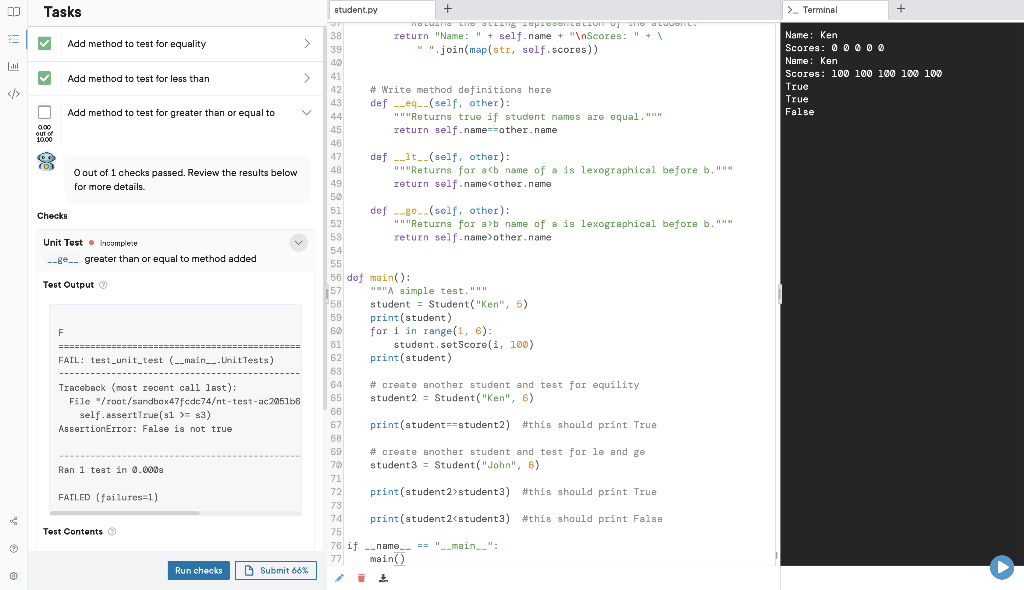
Task: Click the help icon next to Test Contents
Action: (x=112, y=532)
